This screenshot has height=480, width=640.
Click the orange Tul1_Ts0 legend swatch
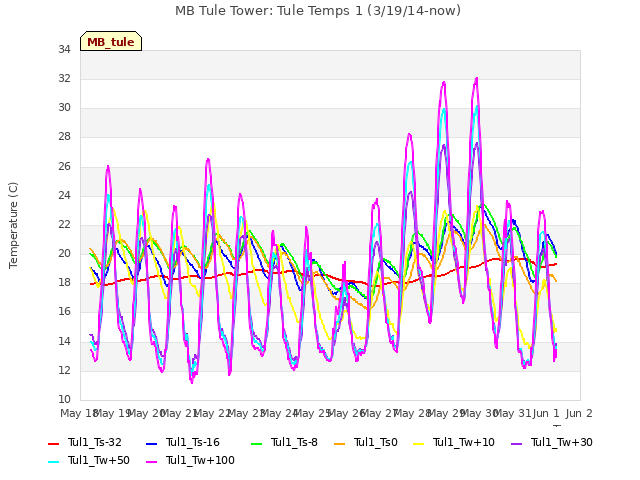[339, 443]
